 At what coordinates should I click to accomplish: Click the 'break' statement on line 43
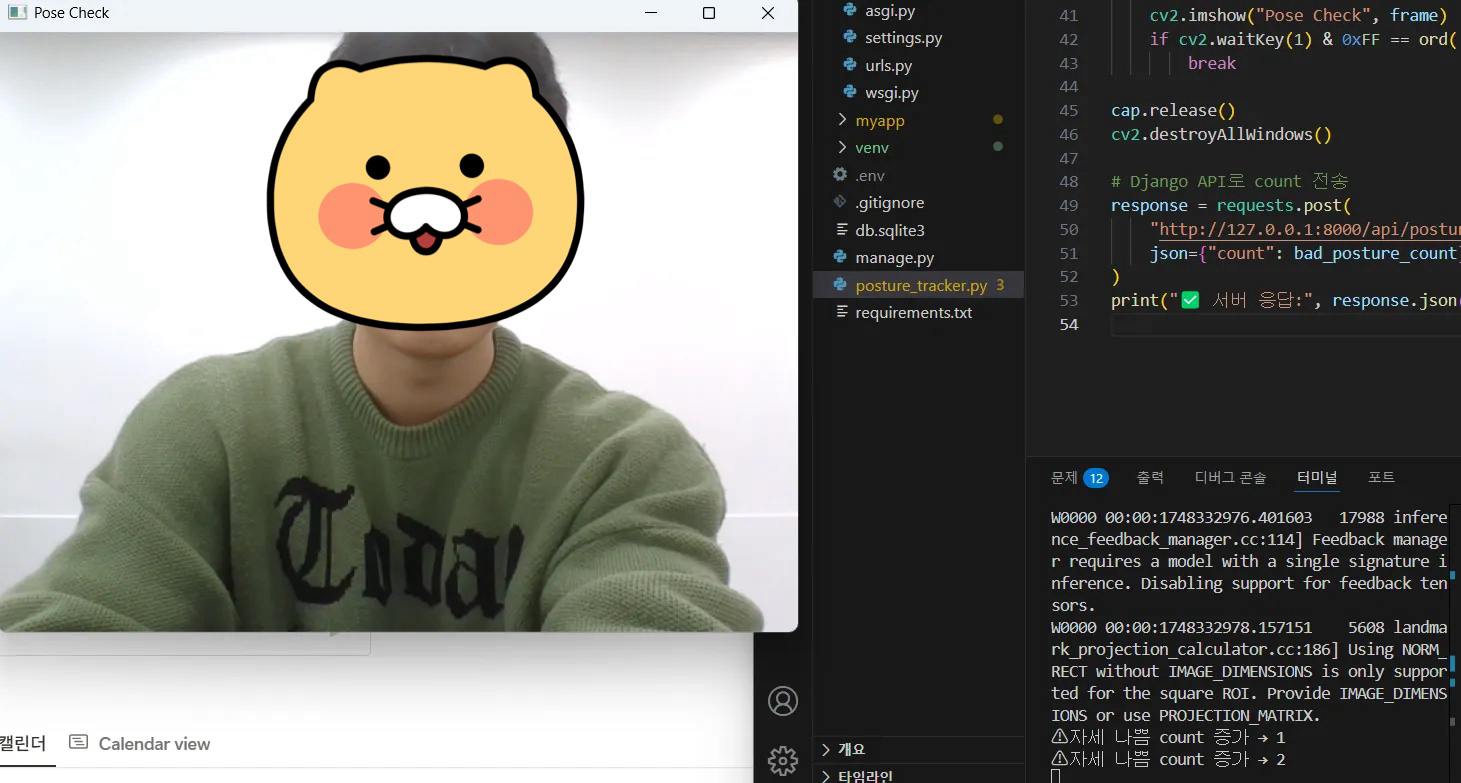click(x=1212, y=63)
